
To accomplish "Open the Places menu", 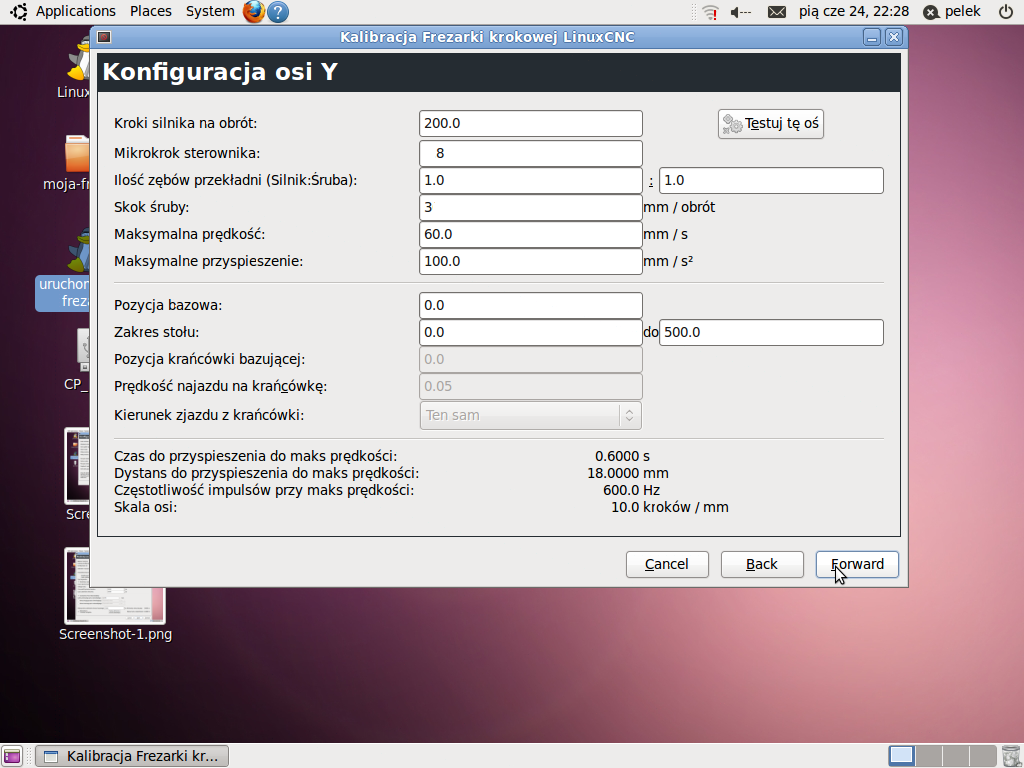I will pos(151,11).
